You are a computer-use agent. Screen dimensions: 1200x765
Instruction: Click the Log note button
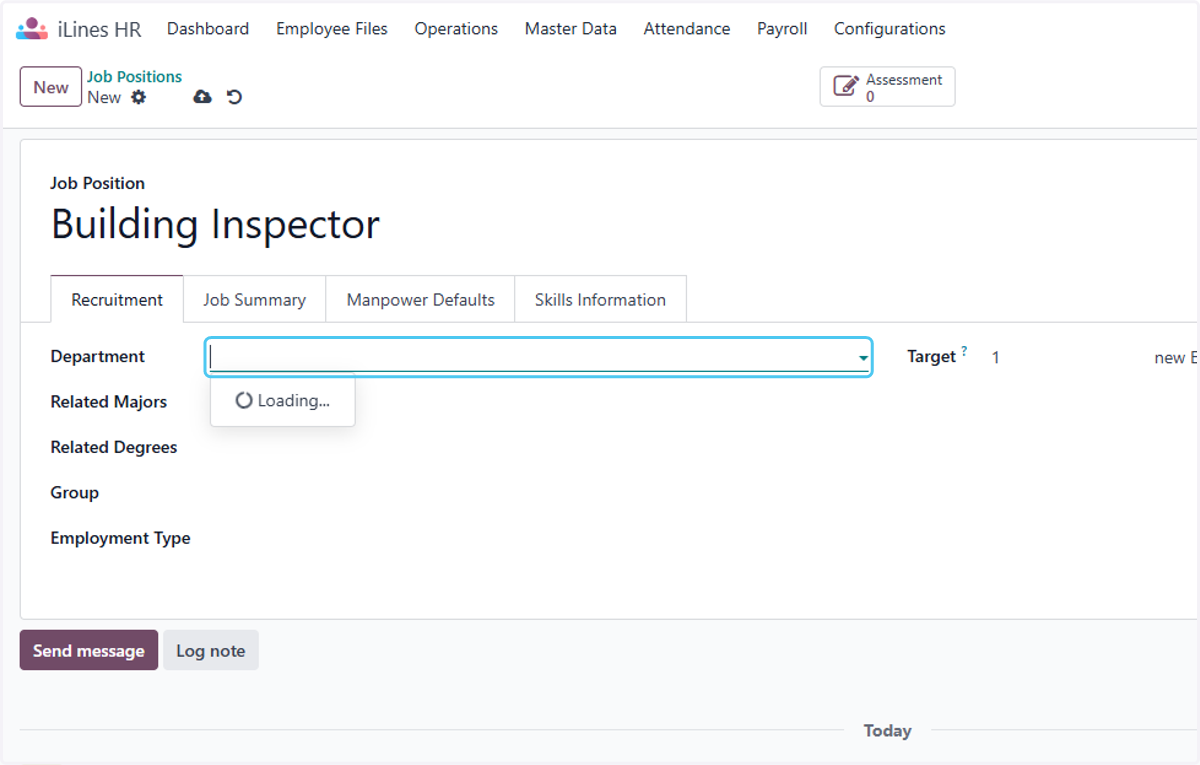211,650
